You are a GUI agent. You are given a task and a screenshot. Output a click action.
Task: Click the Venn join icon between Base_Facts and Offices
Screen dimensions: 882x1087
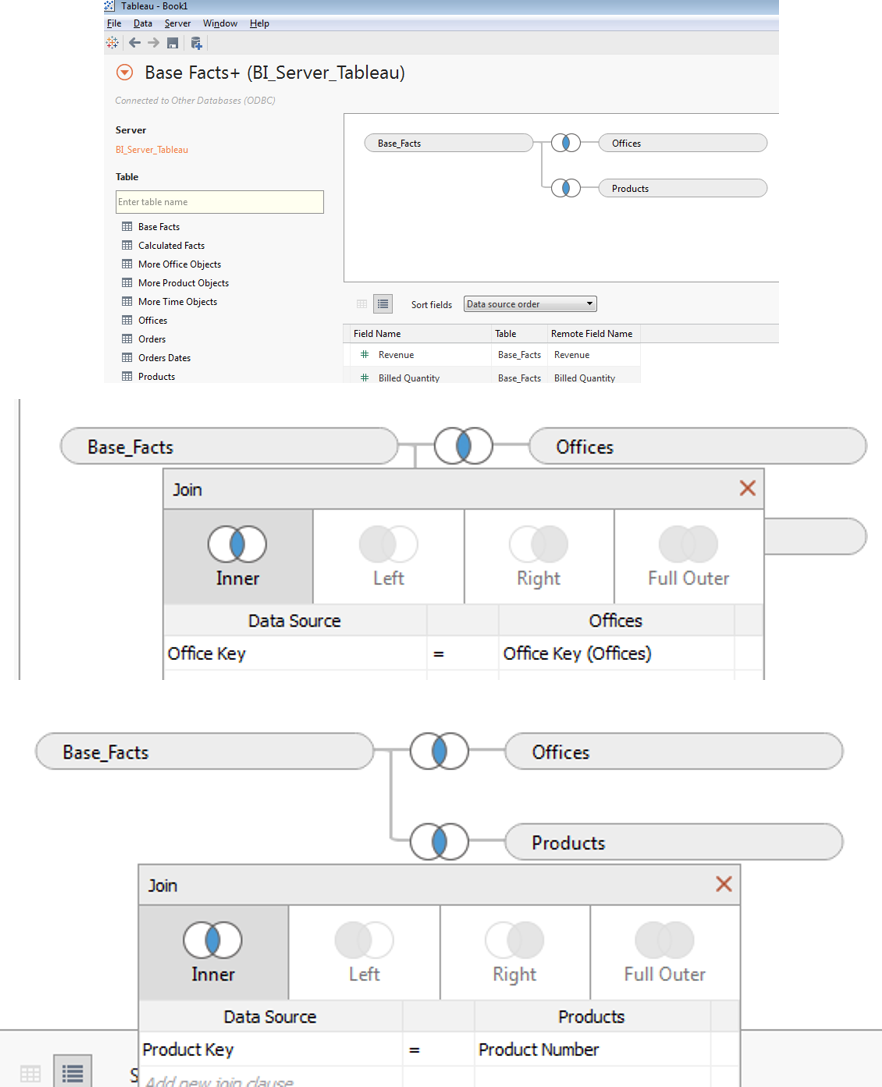[462, 446]
